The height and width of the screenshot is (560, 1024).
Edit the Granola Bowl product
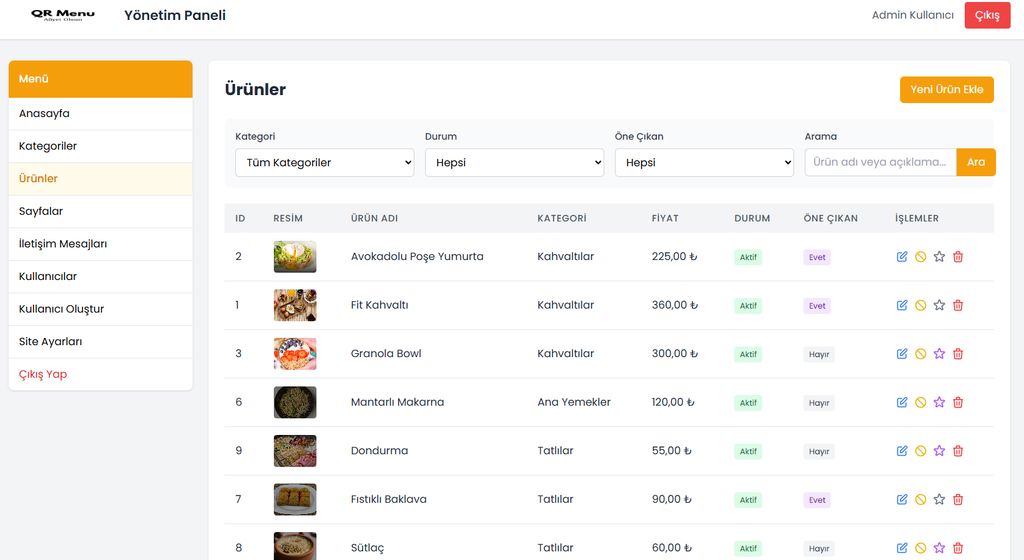pos(902,354)
